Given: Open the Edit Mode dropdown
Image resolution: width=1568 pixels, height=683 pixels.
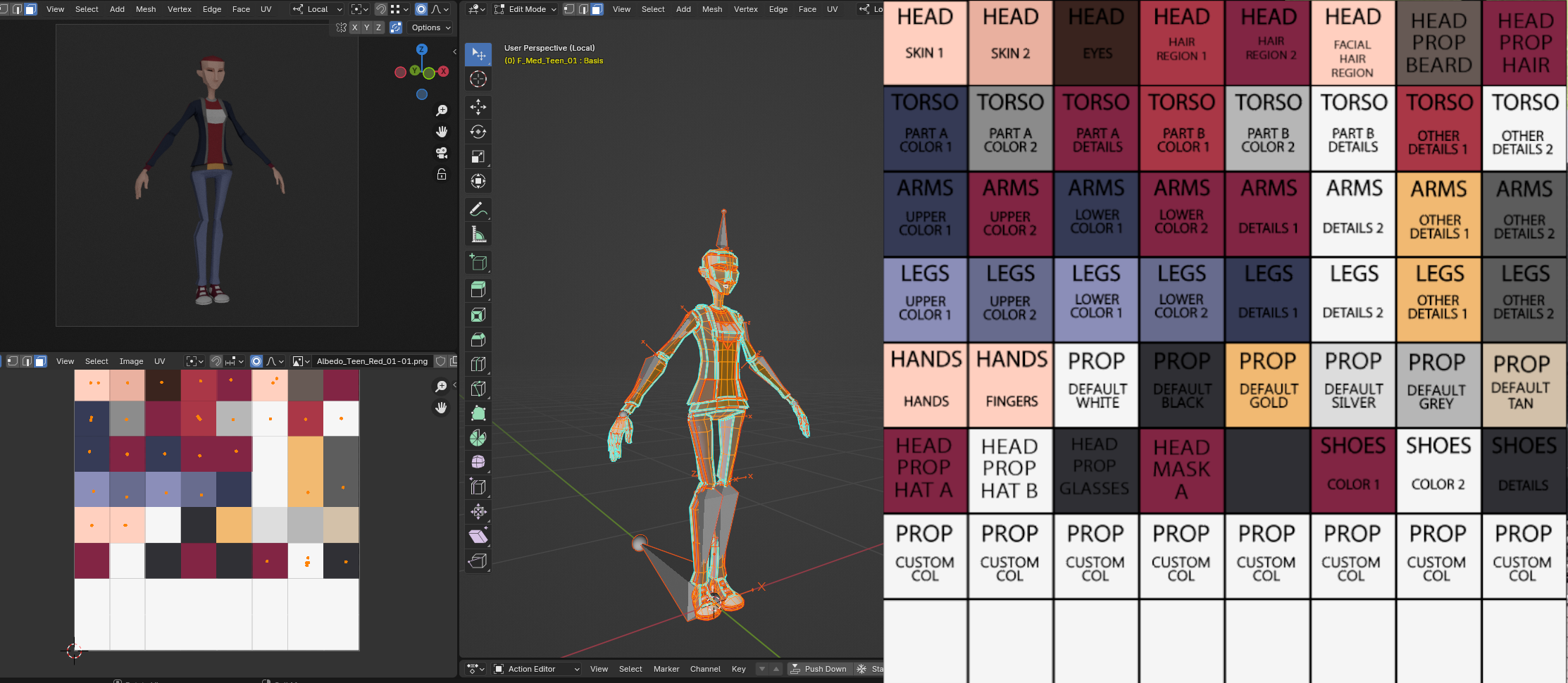Looking at the screenshot, I should [x=525, y=9].
